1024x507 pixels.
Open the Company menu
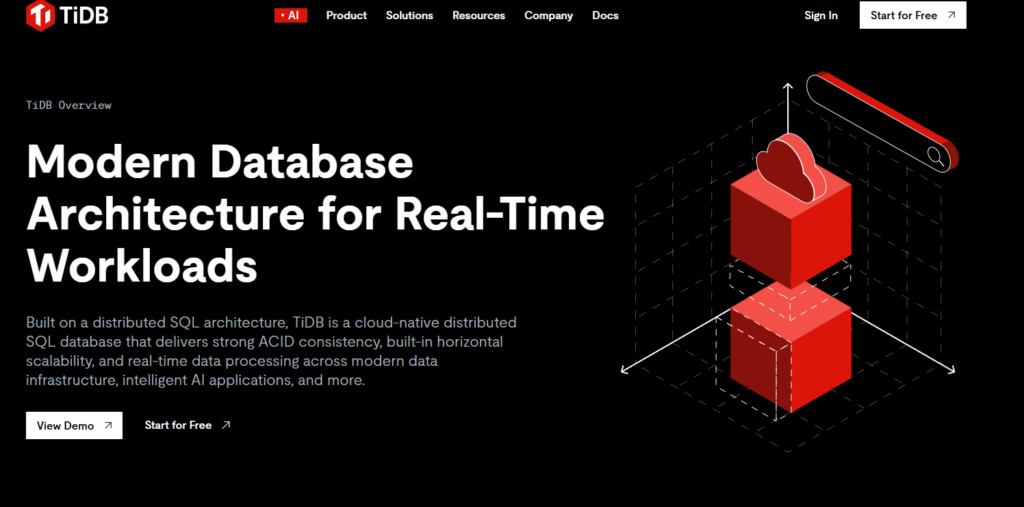549,15
